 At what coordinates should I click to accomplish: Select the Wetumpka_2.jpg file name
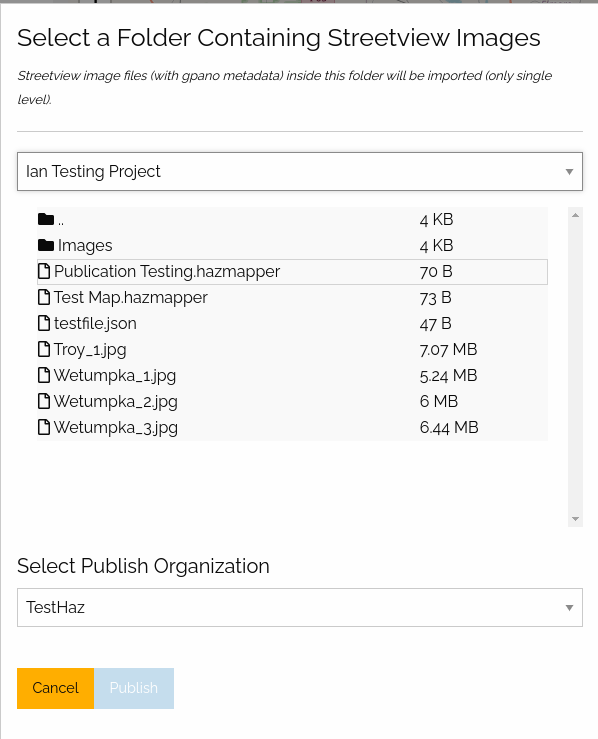[115, 402]
